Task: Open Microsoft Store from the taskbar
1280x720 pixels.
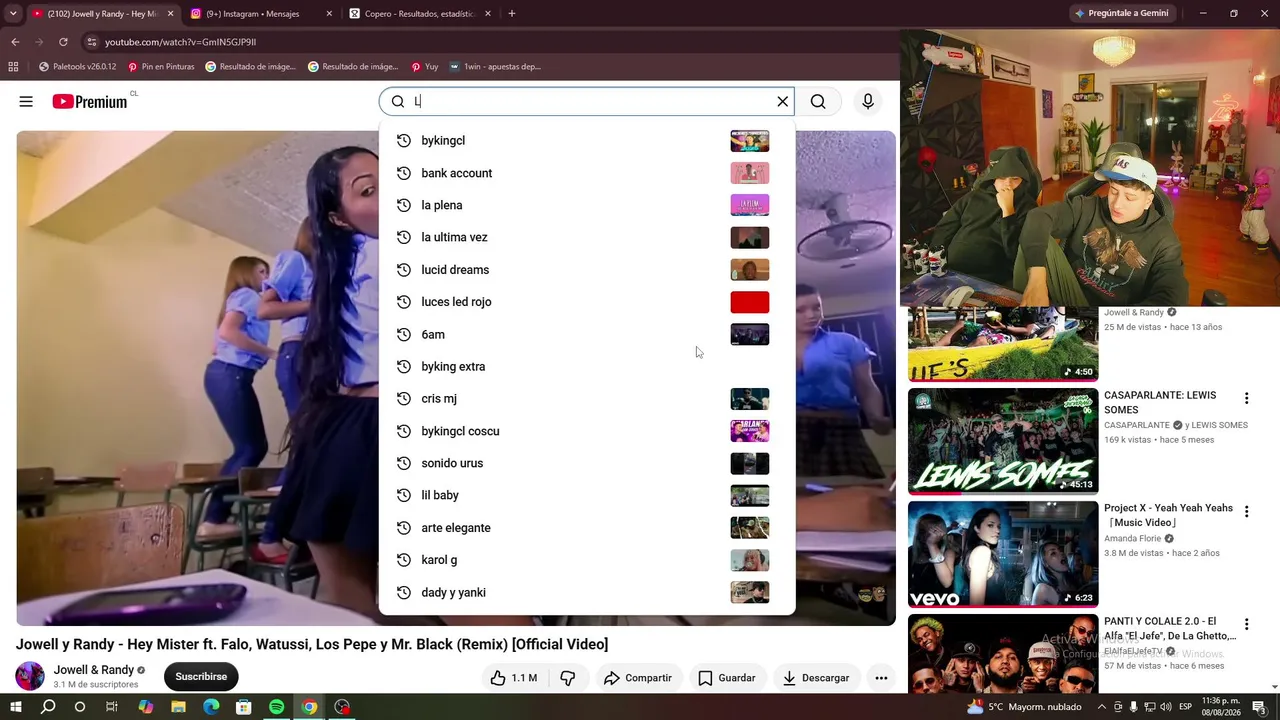Action: click(244, 707)
